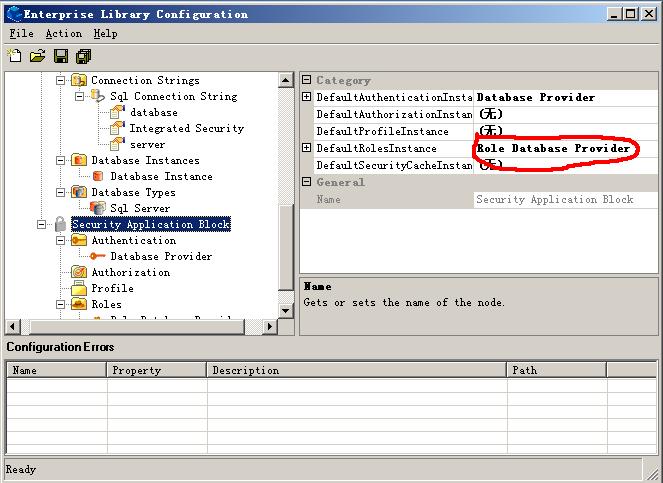Expand the DefaultAuthenticationInstance property row

(307, 97)
